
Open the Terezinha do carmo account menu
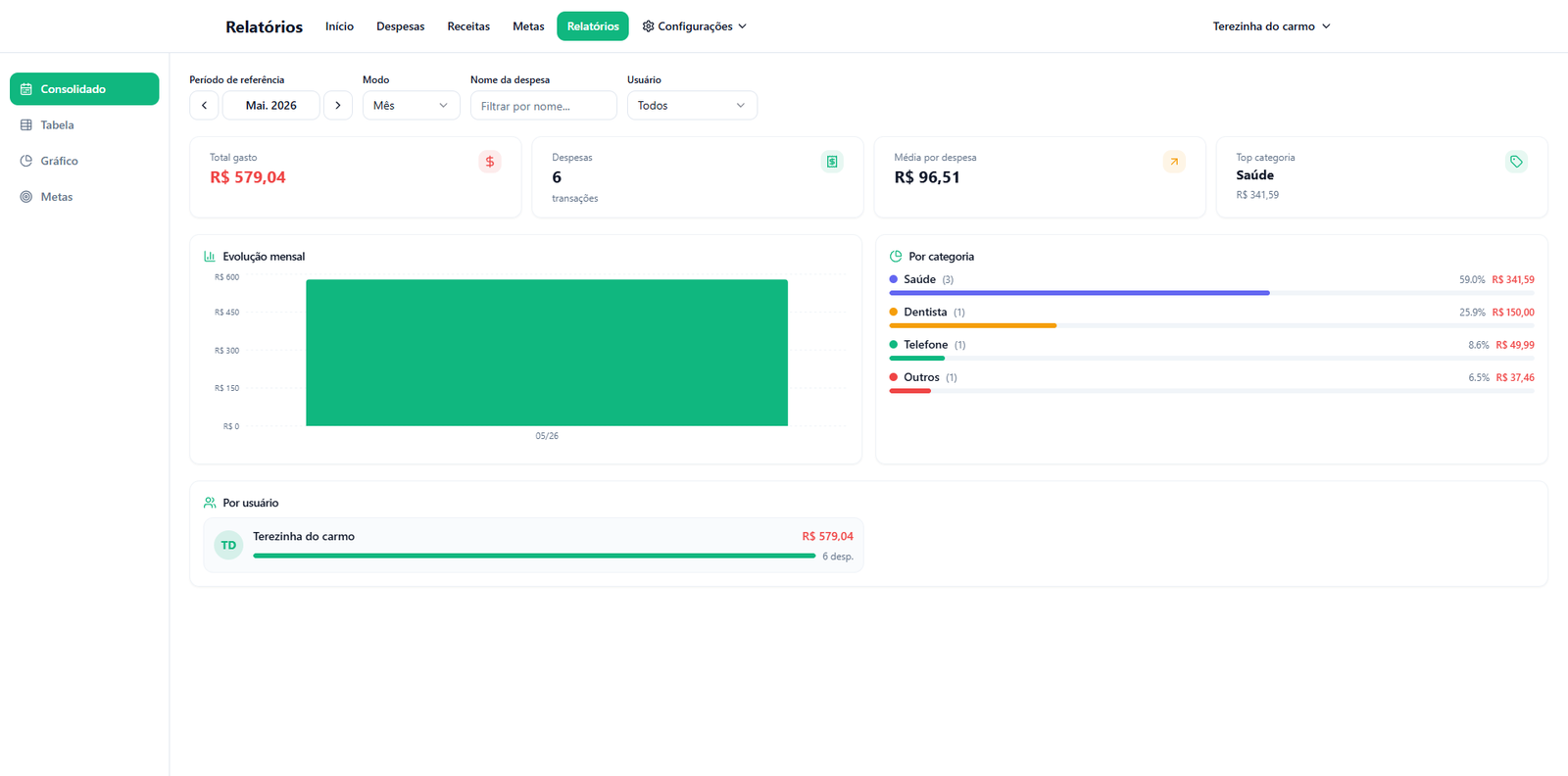[x=1271, y=26]
